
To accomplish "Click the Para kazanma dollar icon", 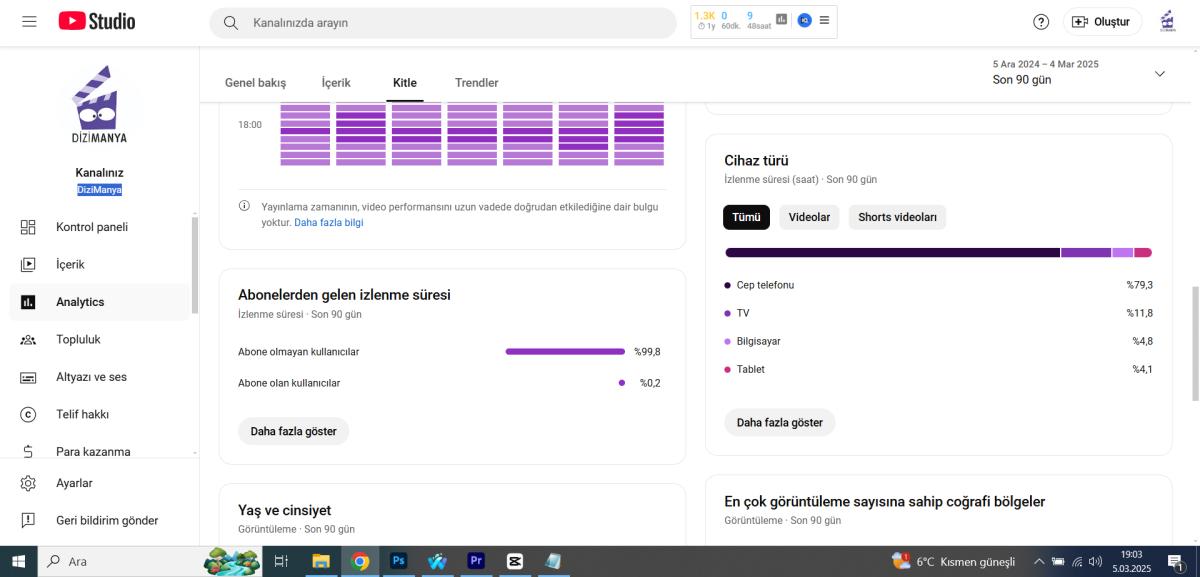I will [28, 451].
